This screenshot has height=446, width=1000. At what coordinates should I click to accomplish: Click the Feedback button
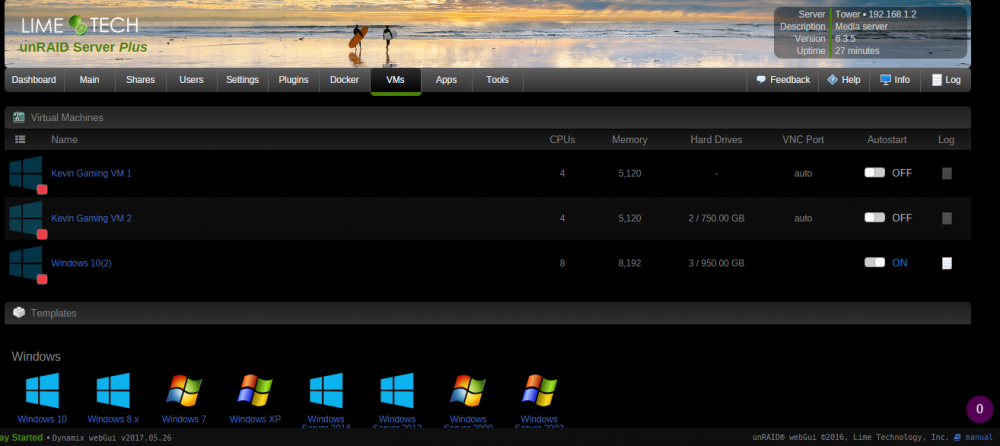[x=783, y=80]
